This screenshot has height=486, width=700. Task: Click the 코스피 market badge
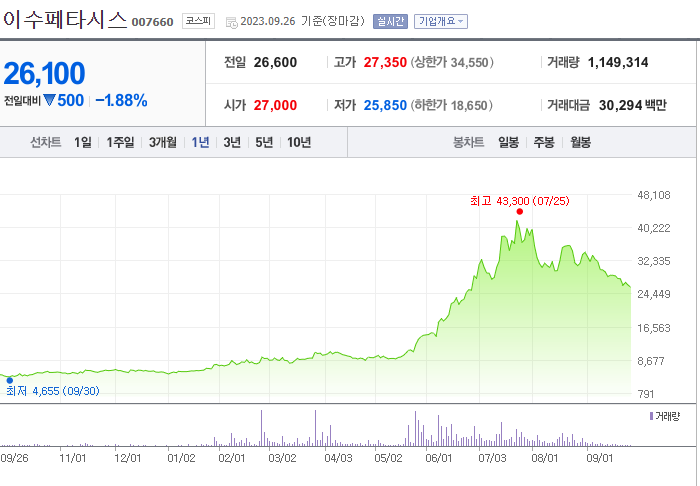pos(198,21)
